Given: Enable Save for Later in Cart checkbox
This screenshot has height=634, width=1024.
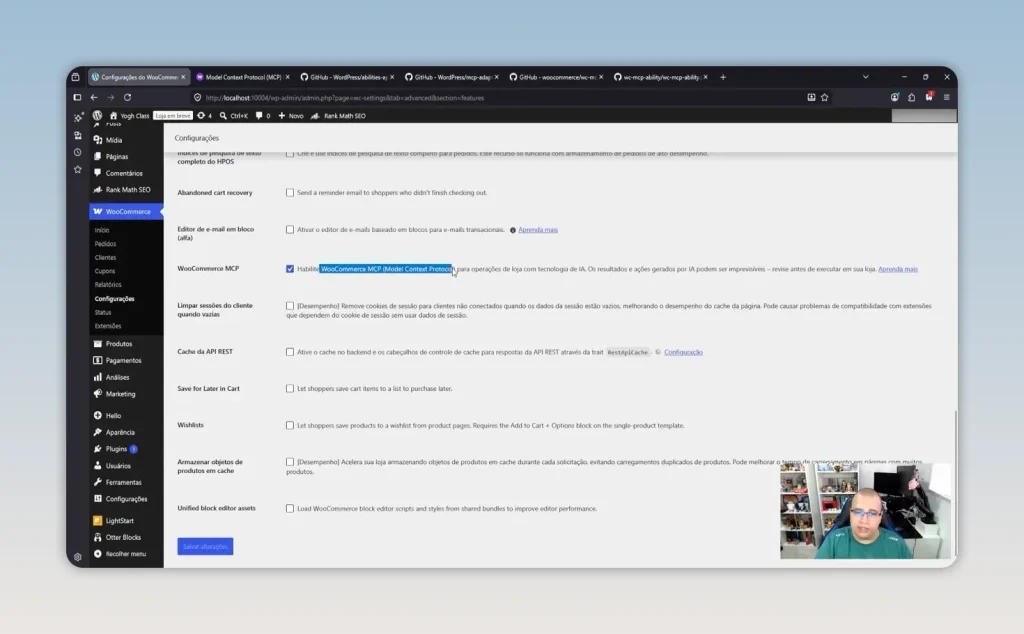Looking at the screenshot, I should [290, 388].
